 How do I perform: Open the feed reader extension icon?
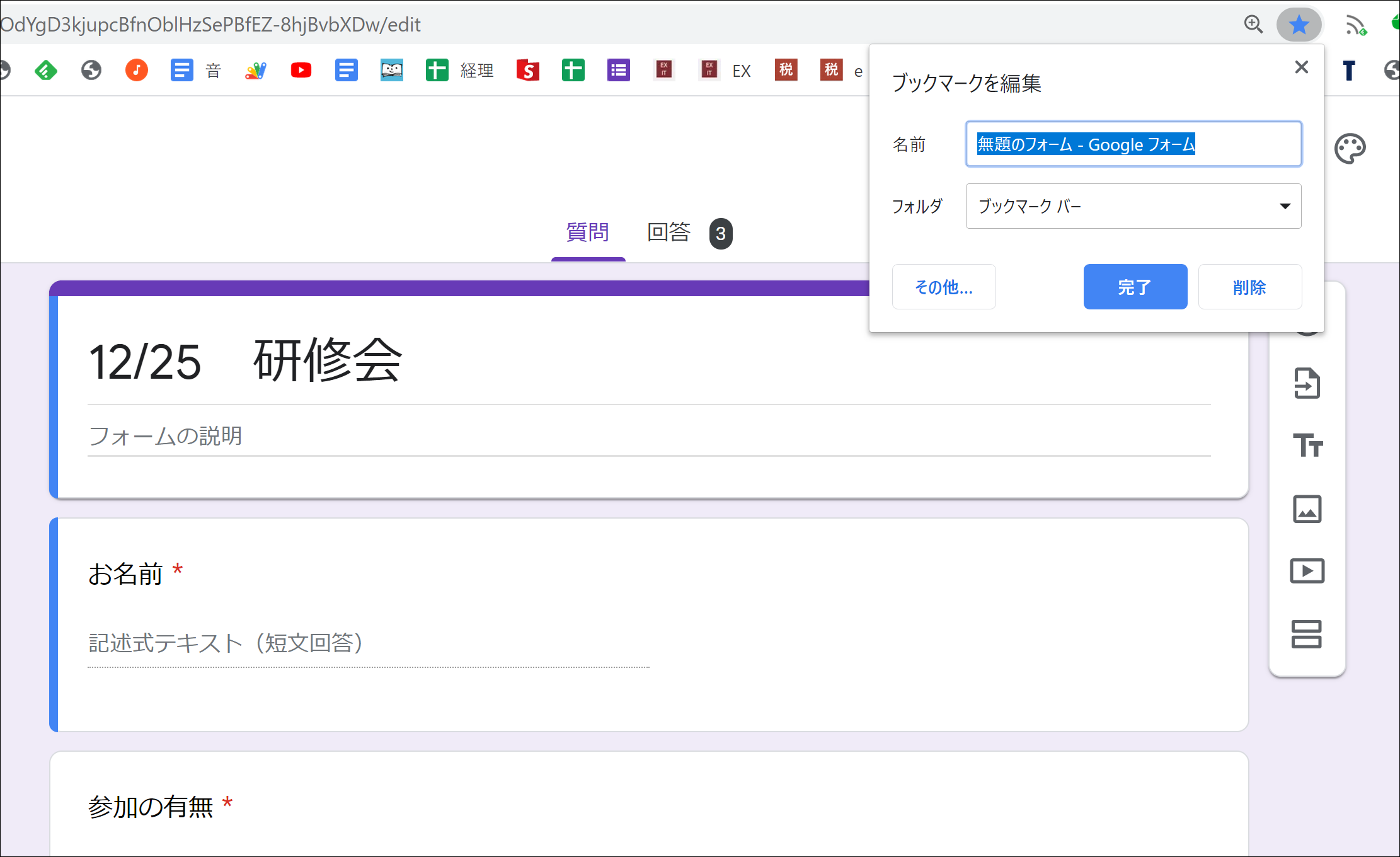tap(1356, 25)
